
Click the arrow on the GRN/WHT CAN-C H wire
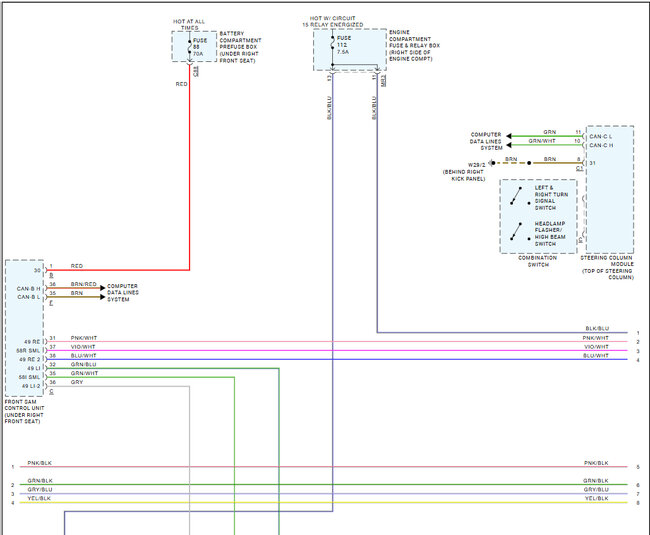click(x=510, y=144)
